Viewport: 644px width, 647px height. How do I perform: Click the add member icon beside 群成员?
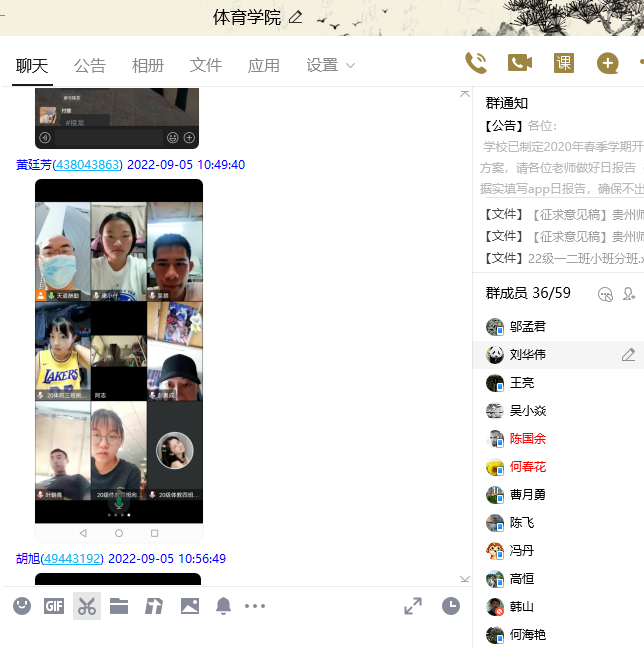[629, 294]
